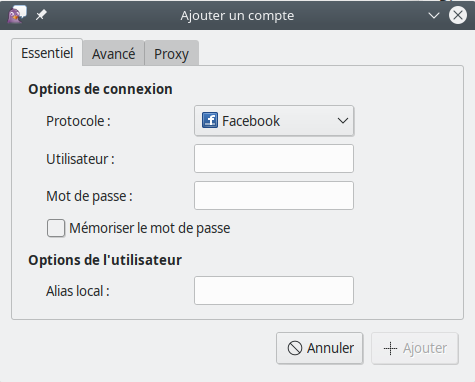Screen dimensions: 475x382
Task: Focus the Mot de passe field
Action: 274,195
